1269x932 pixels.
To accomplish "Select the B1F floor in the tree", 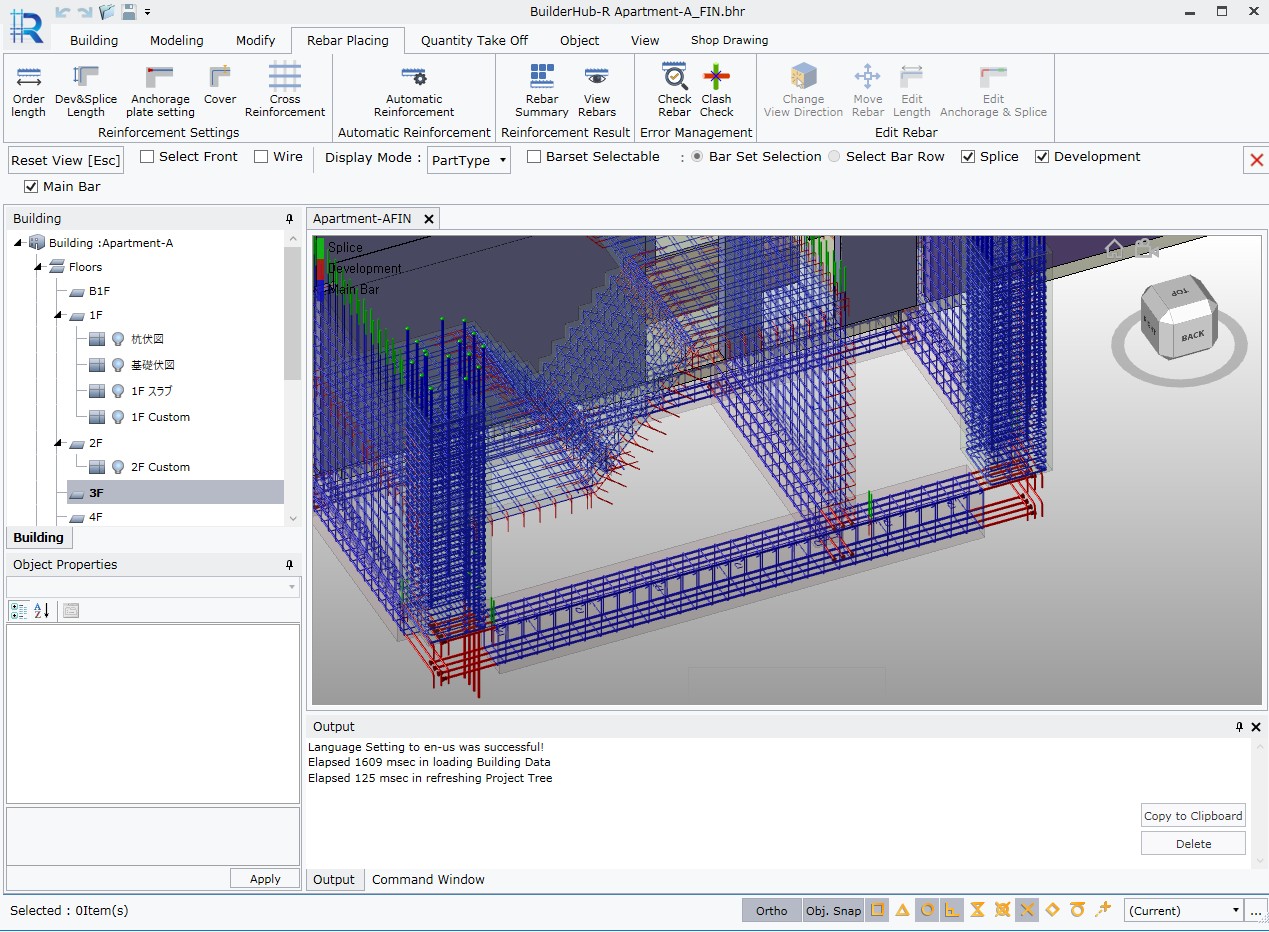I will point(99,291).
